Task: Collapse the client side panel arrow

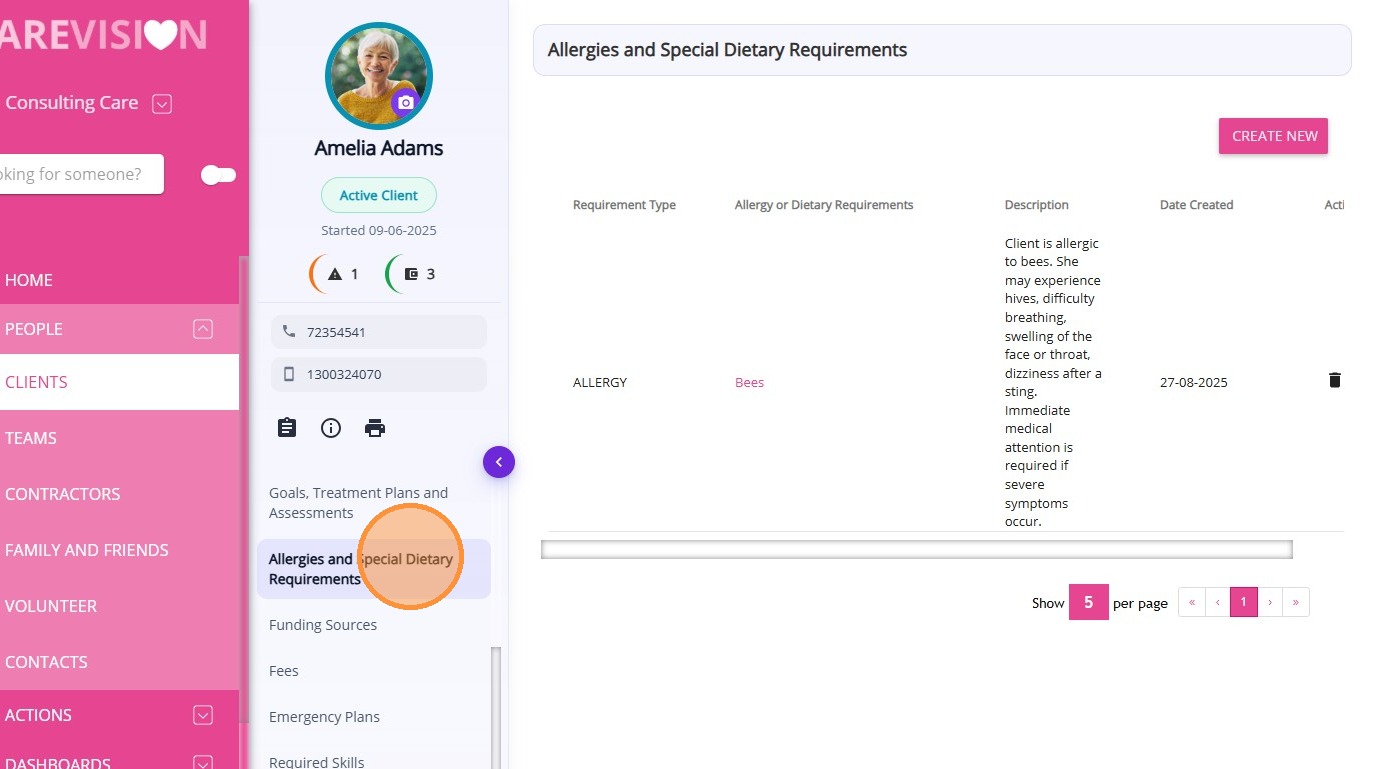Action: 498,462
